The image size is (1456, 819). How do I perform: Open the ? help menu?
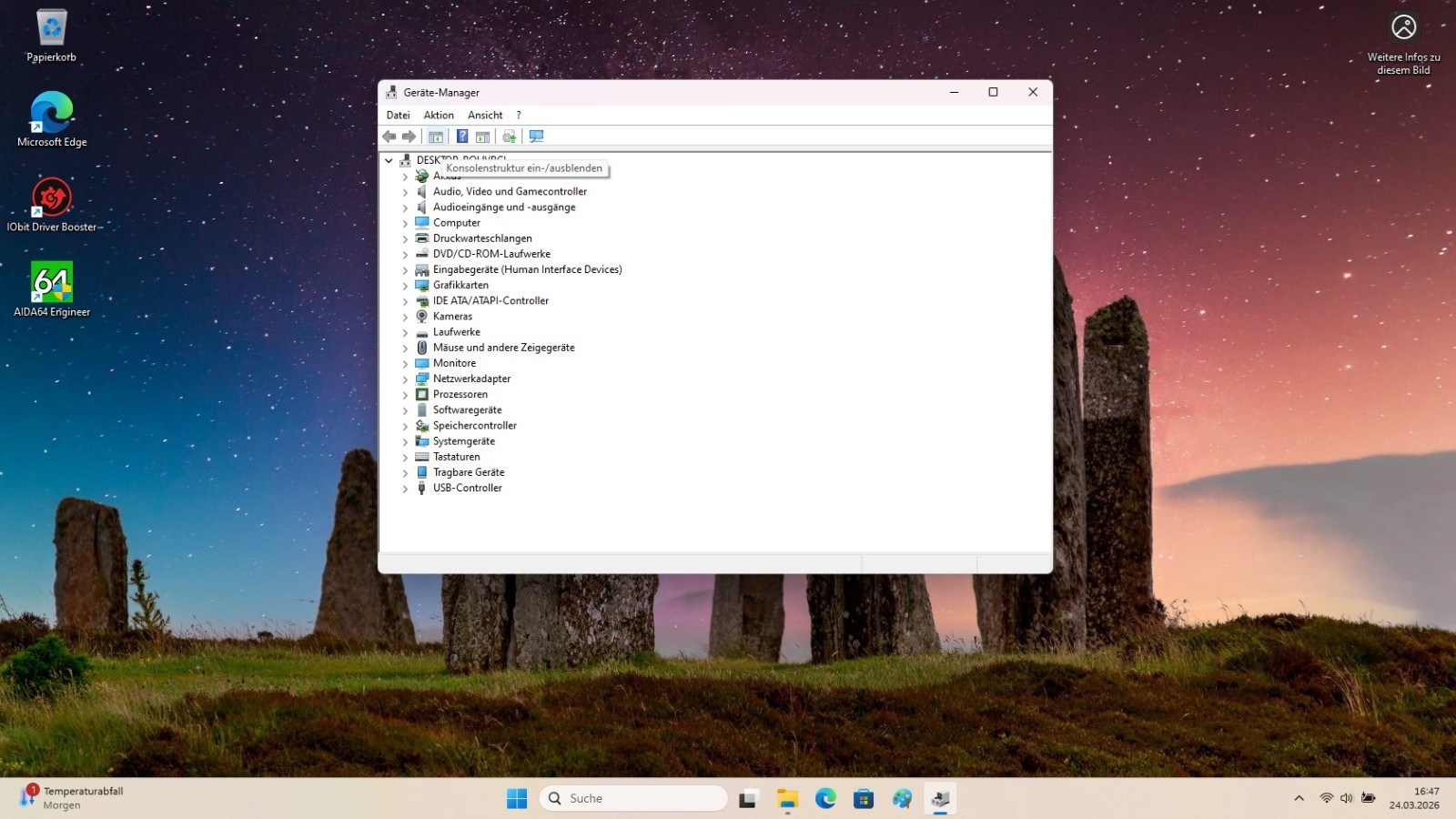pyautogui.click(x=519, y=116)
